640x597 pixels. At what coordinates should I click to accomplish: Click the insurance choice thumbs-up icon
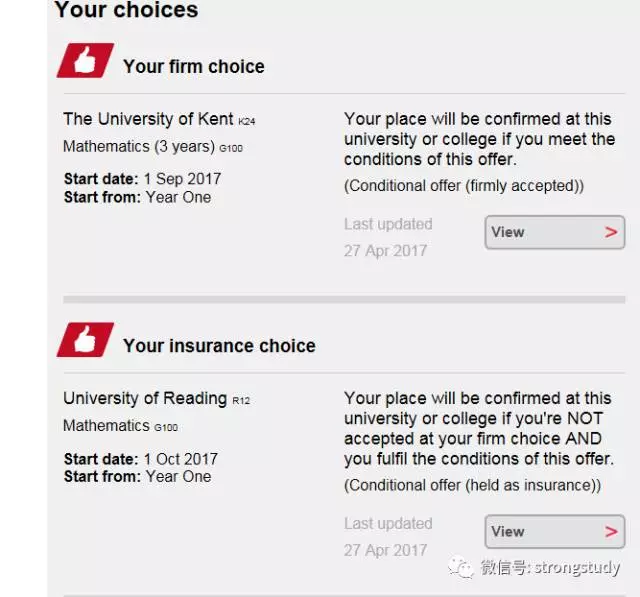(85, 340)
